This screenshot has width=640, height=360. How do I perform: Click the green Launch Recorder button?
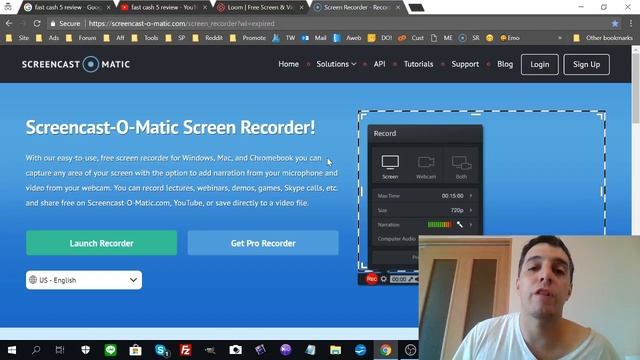102,243
